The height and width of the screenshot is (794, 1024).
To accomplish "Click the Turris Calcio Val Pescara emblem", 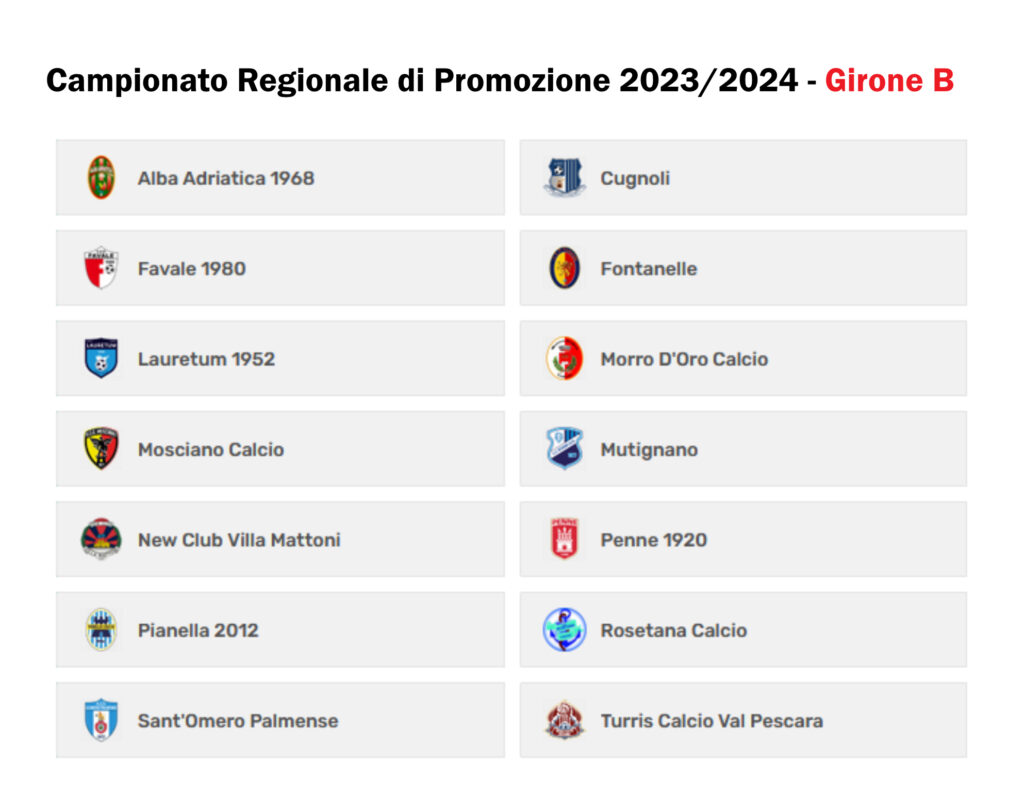I will (x=564, y=720).
